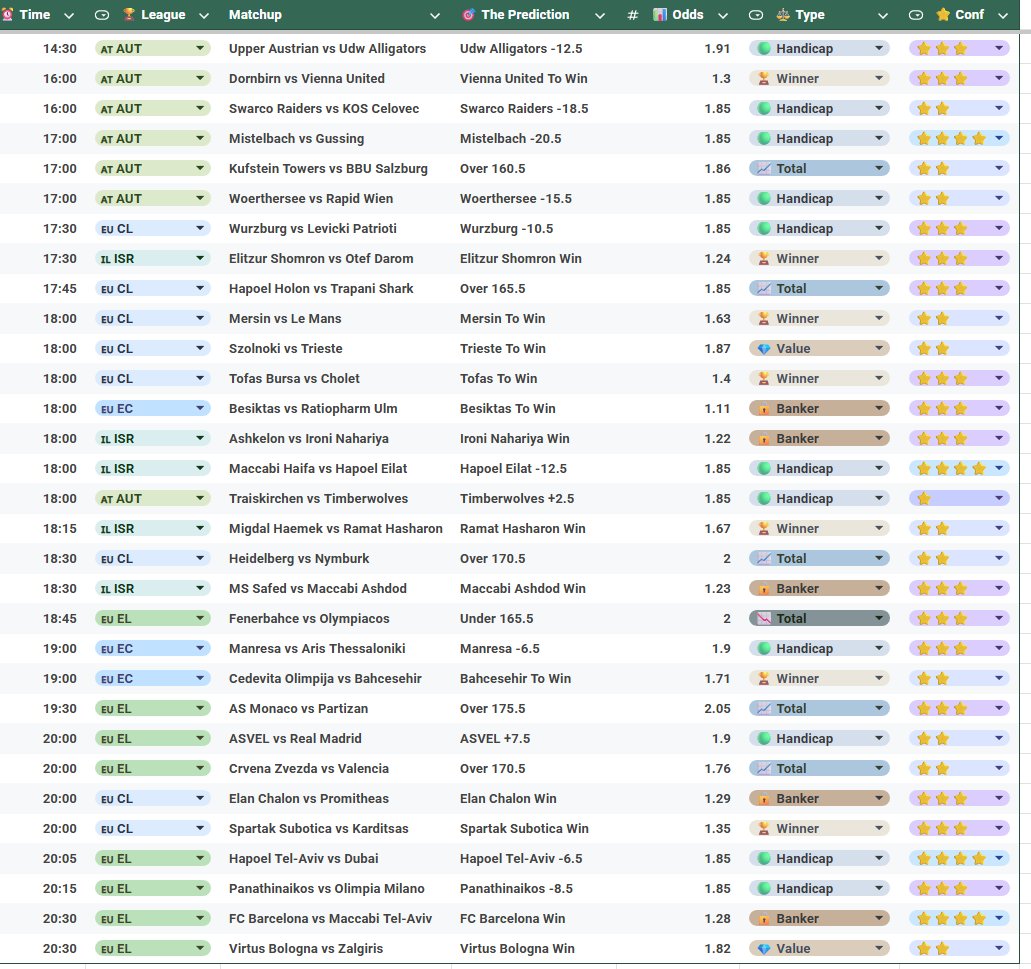Open The Prediction column filter chevron
This screenshot has height=969, width=1031.
[x=600, y=15]
